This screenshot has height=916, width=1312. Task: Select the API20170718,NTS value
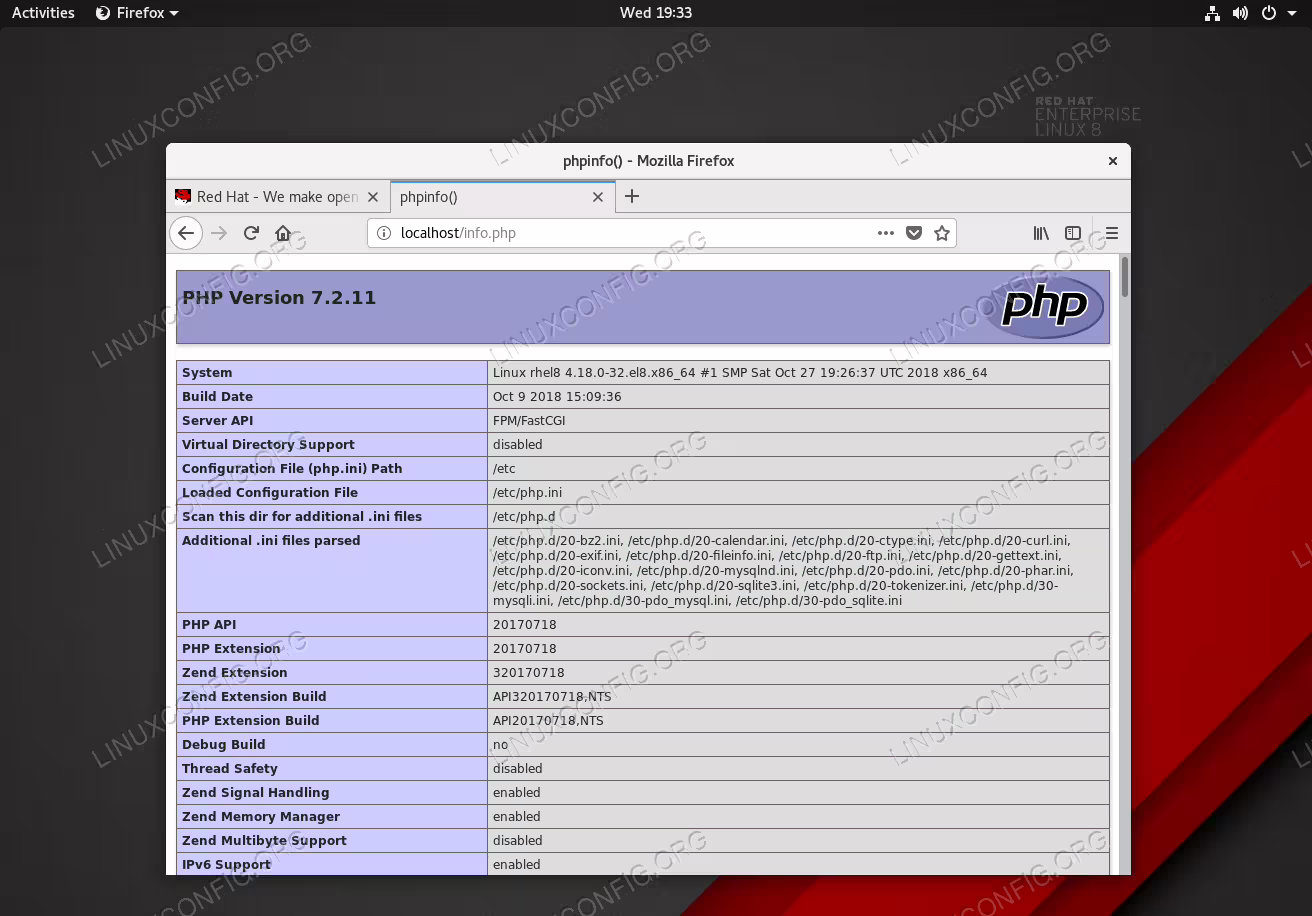point(548,721)
